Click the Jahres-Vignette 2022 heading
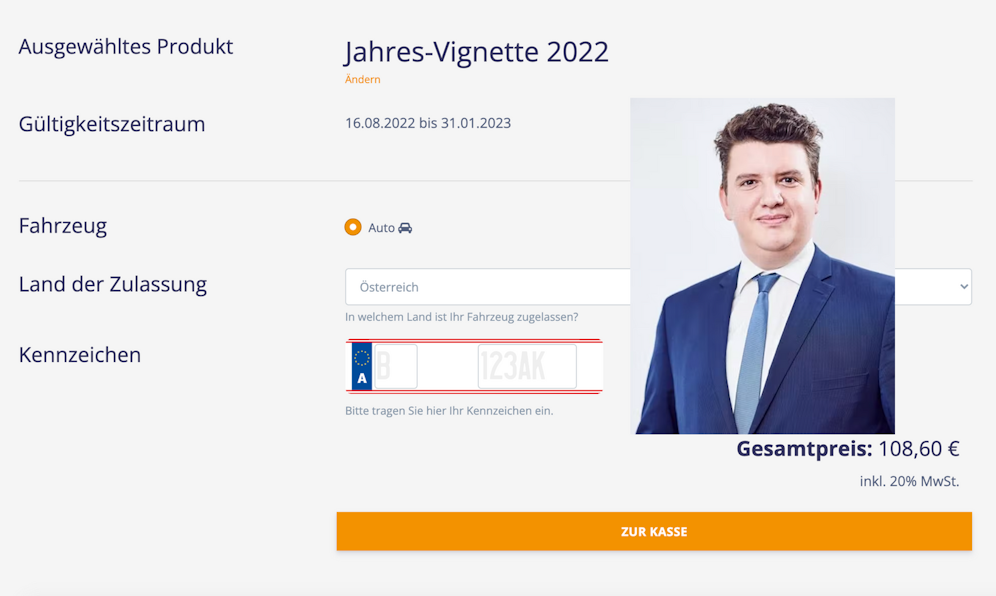 click(476, 52)
